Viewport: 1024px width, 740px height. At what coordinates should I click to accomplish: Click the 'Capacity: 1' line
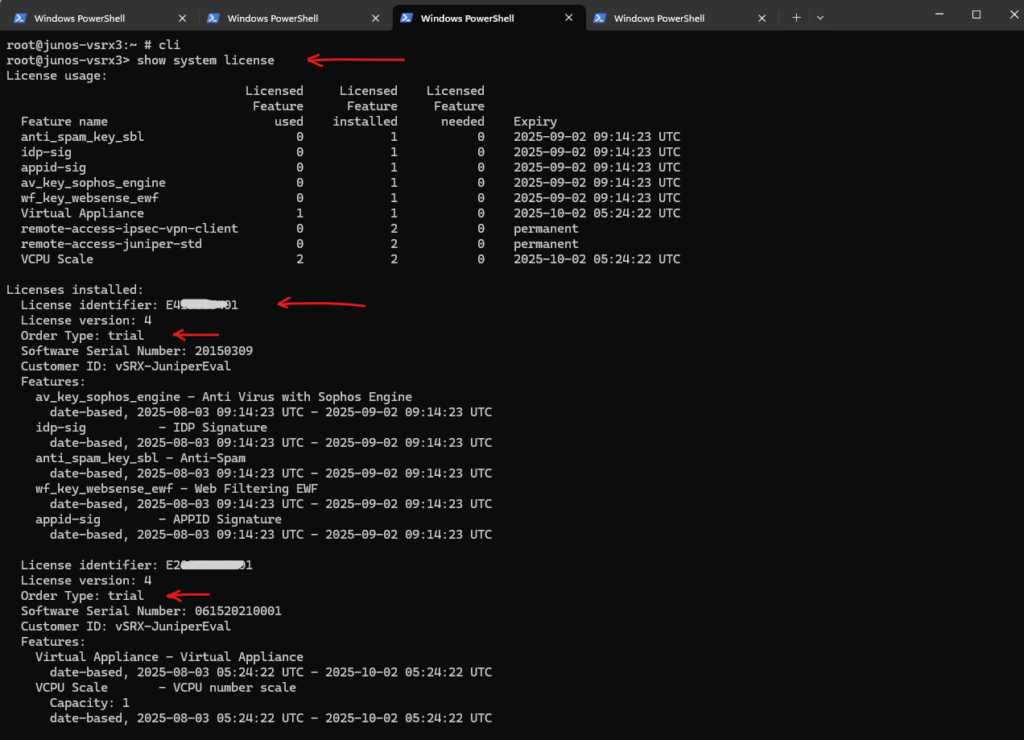(x=89, y=703)
